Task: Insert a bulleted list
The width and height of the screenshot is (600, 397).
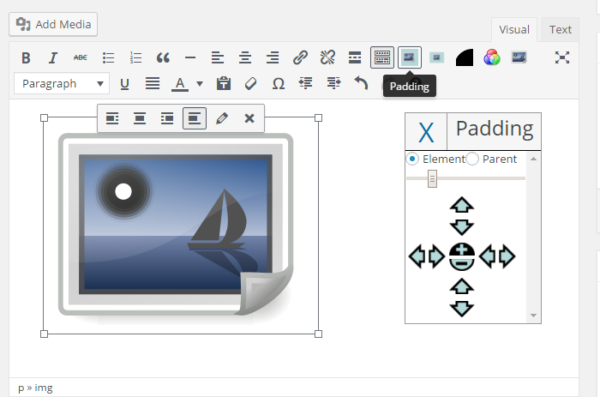Action: pyautogui.click(x=108, y=58)
